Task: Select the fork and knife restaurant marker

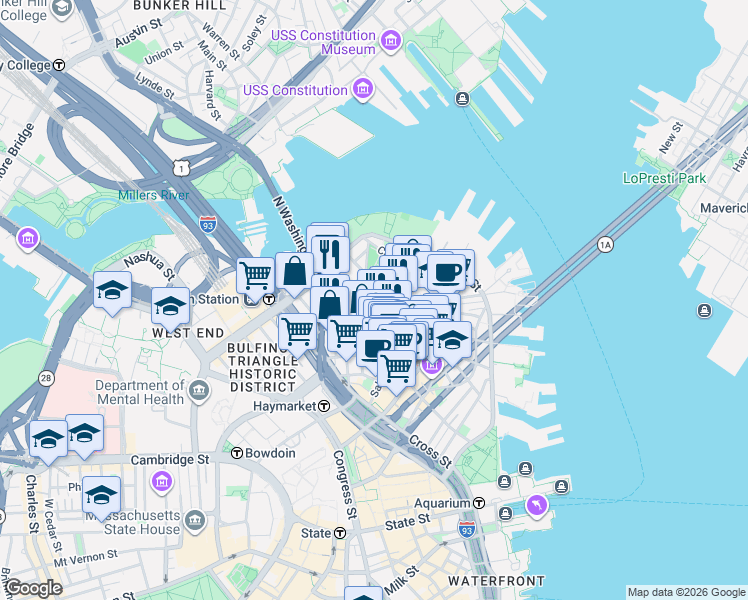Action: click(330, 254)
